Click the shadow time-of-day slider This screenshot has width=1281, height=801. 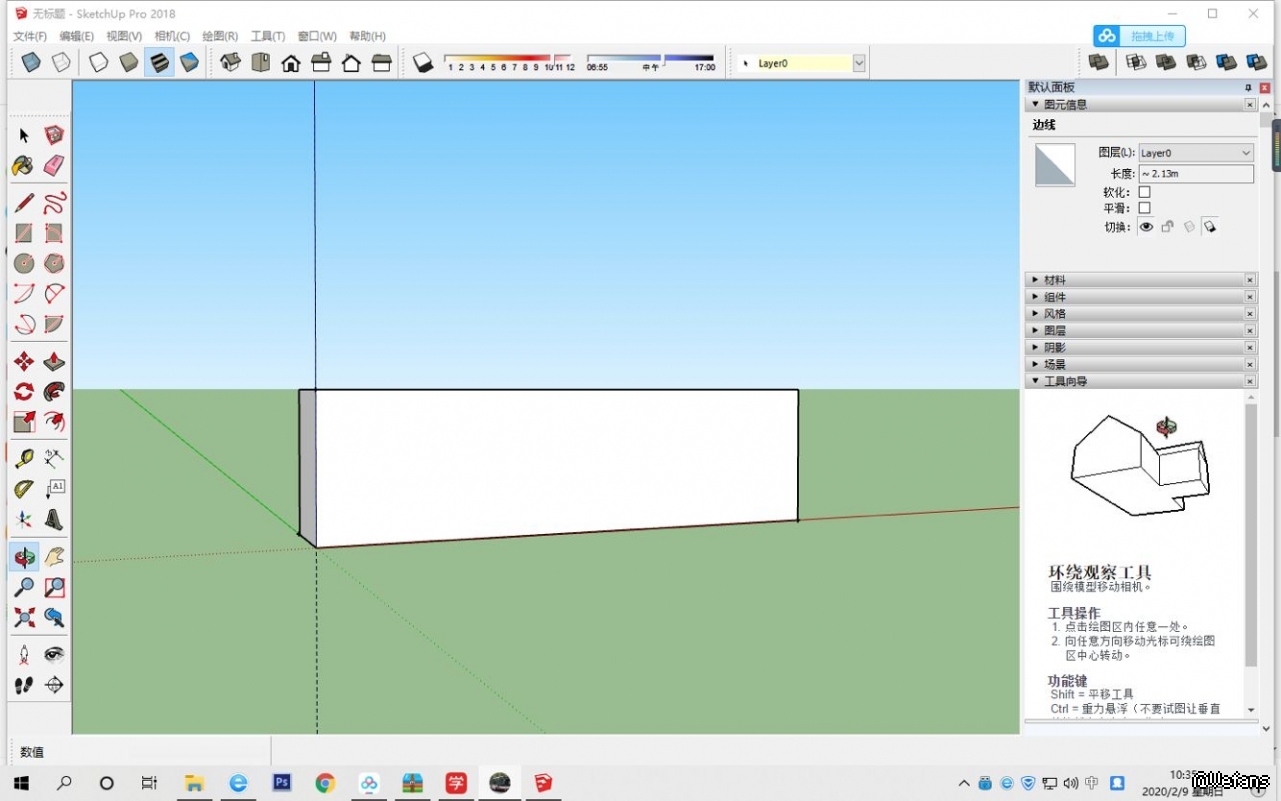pyautogui.click(x=650, y=58)
